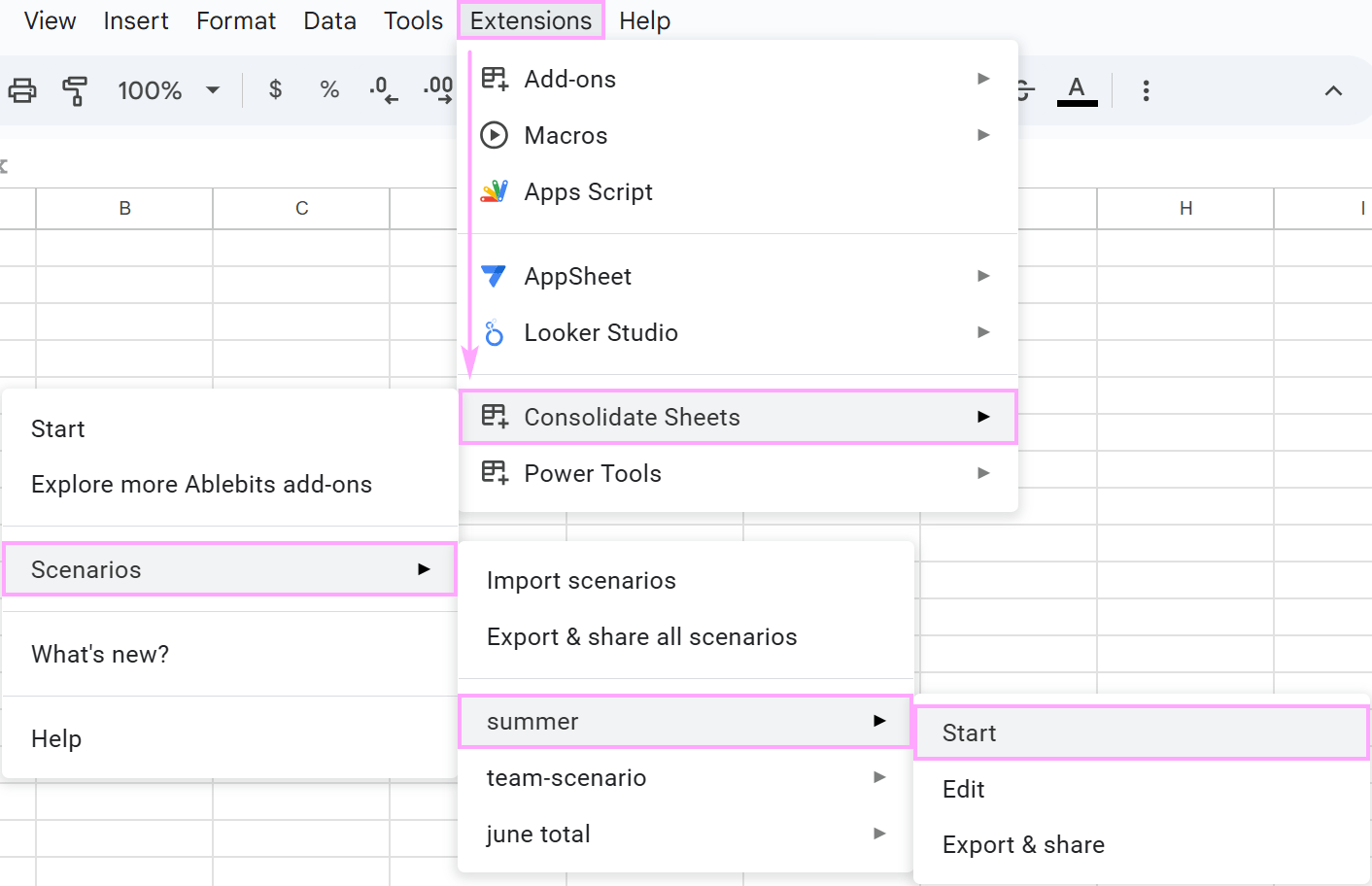Expand the Looker Studio submenu arrow
Screen dimensions: 1372x886
983,332
